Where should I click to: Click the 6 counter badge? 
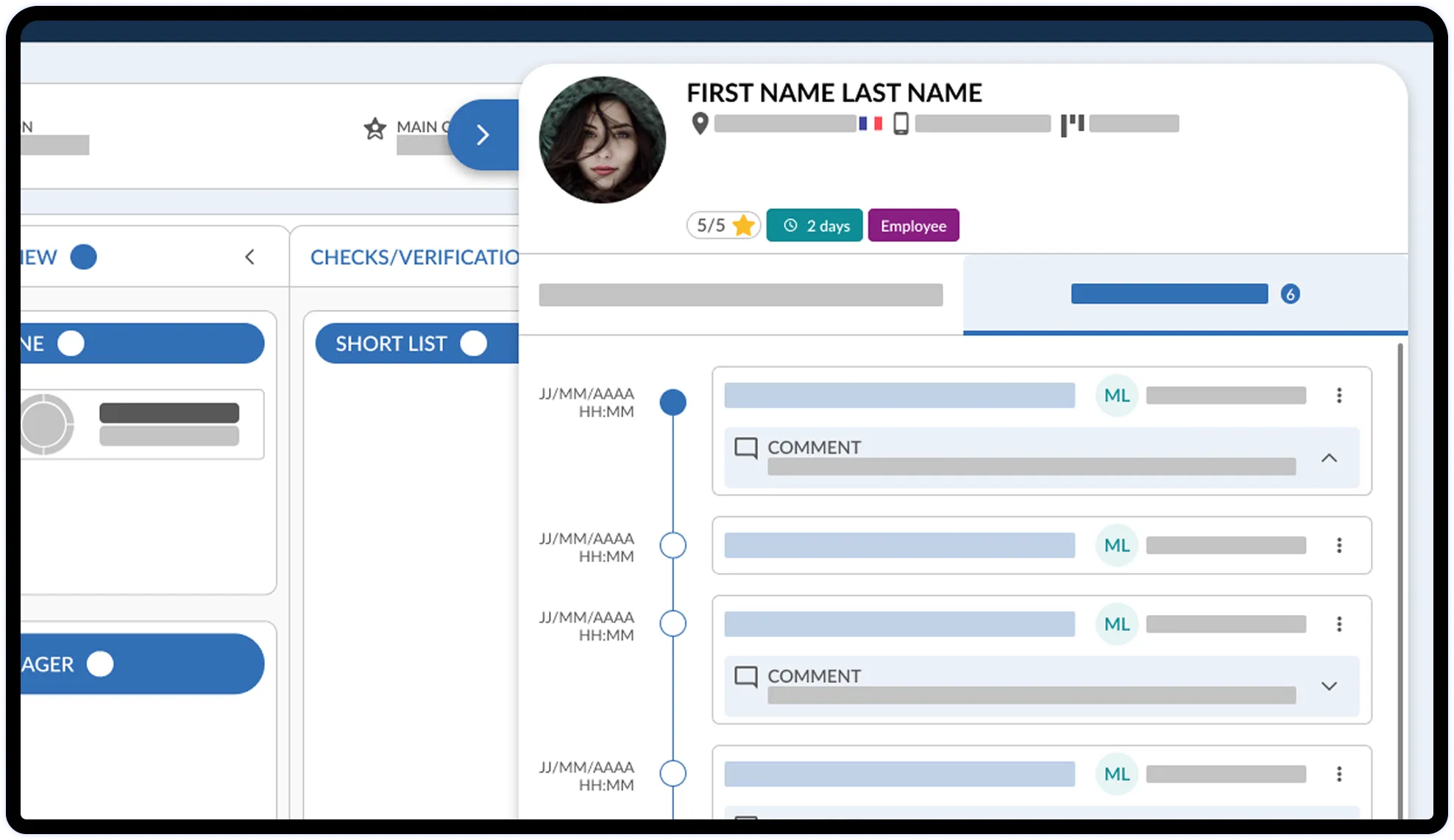point(1290,294)
